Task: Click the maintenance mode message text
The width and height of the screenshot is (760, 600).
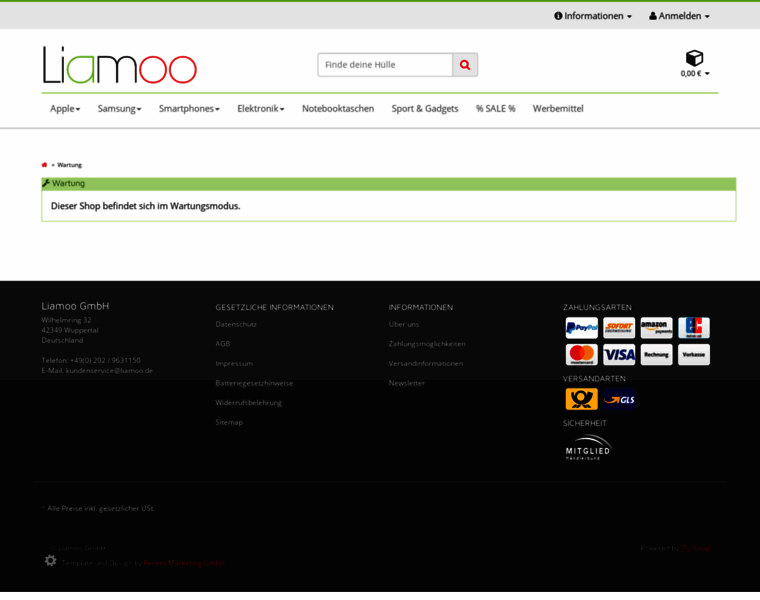Action: (145, 206)
